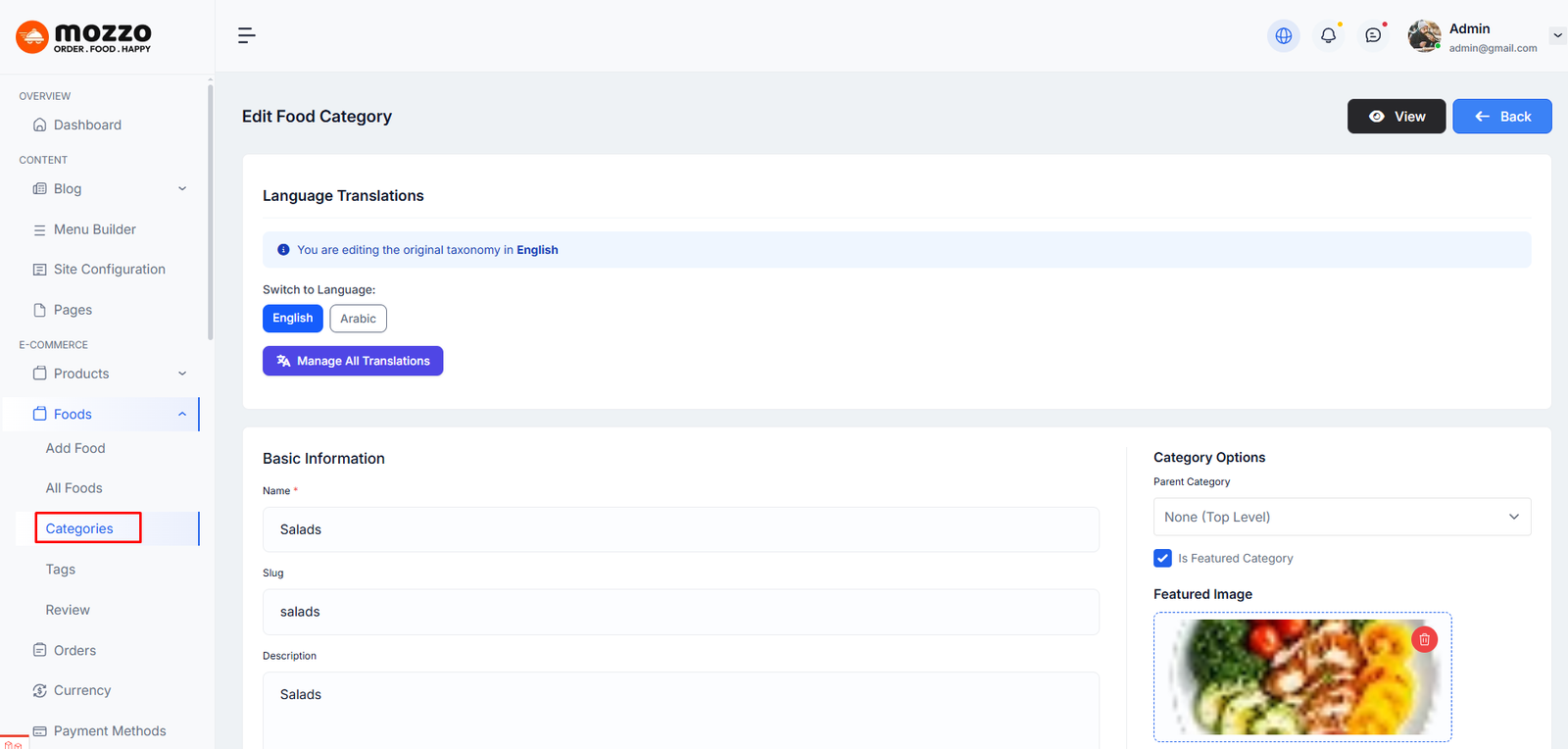Image resolution: width=1568 pixels, height=749 pixels.
Task: Click the Admin profile avatar
Action: coord(1424,36)
